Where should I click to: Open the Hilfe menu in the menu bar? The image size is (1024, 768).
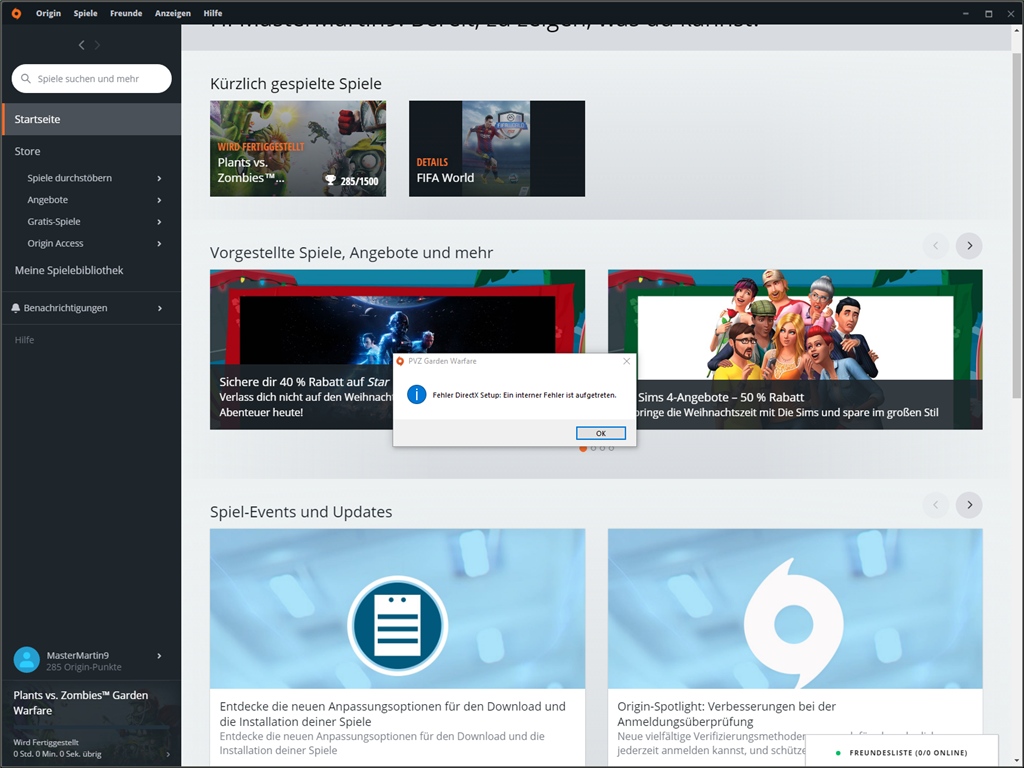point(213,13)
